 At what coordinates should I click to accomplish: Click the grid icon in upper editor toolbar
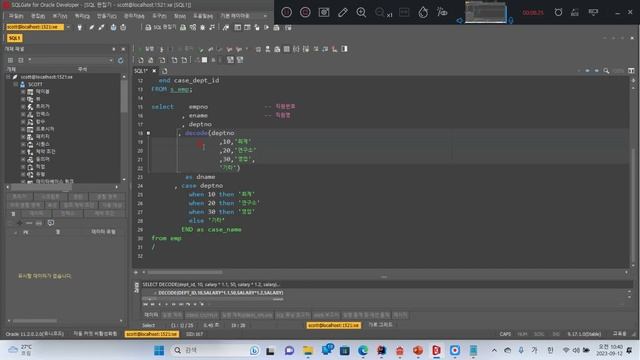point(287,49)
